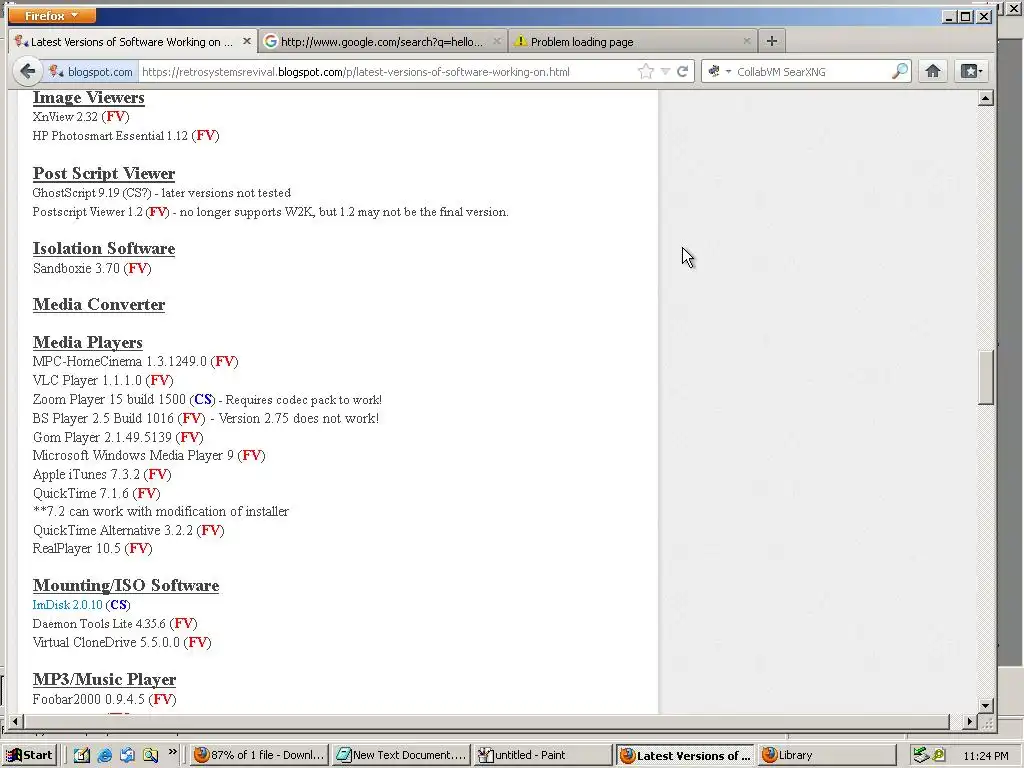This screenshot has width=1024, height=768.
Task: Click the horizontal scrollbar left arrow
Action: pos(14,722)
